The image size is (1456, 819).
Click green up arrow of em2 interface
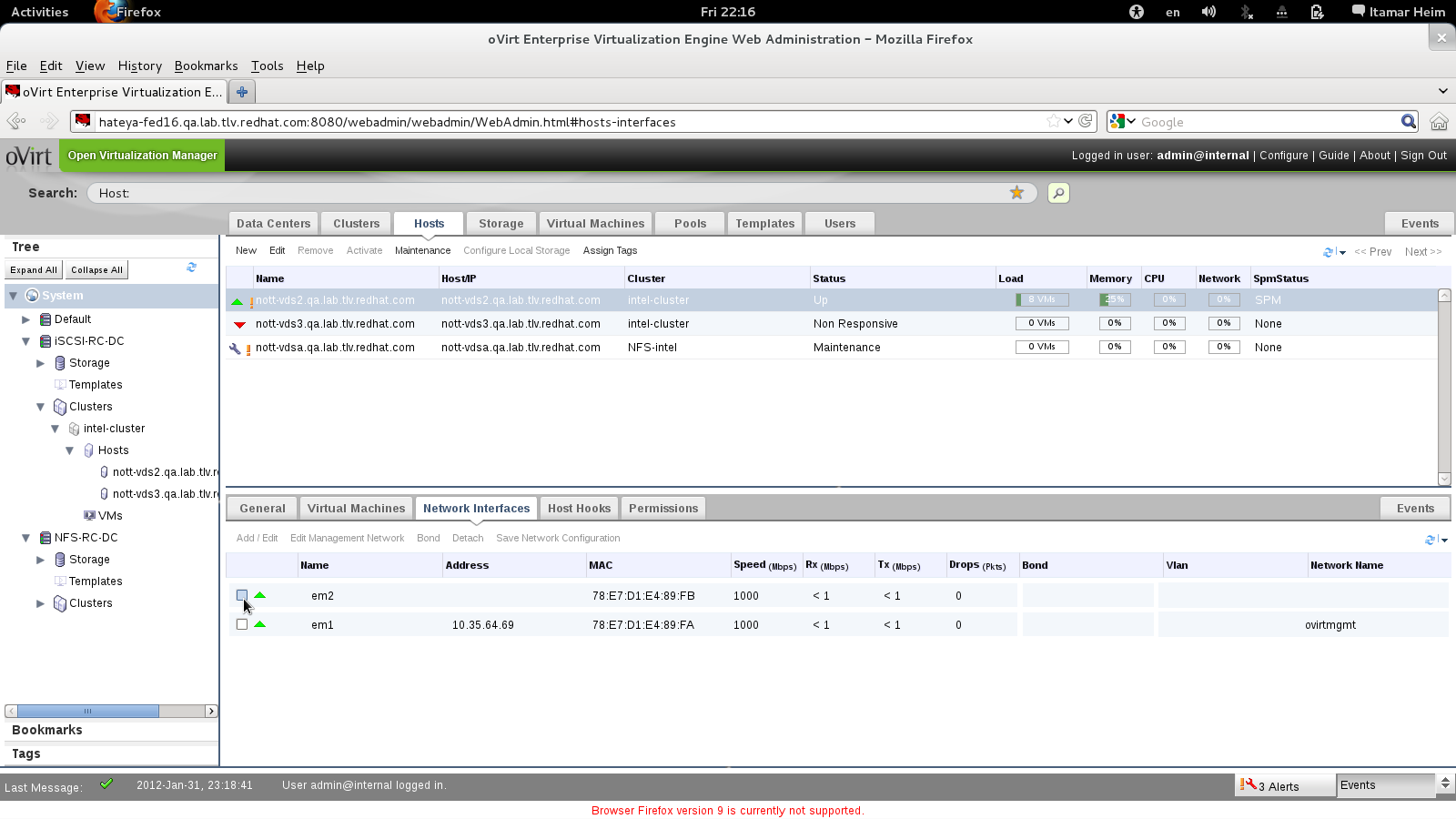(260, 595)
